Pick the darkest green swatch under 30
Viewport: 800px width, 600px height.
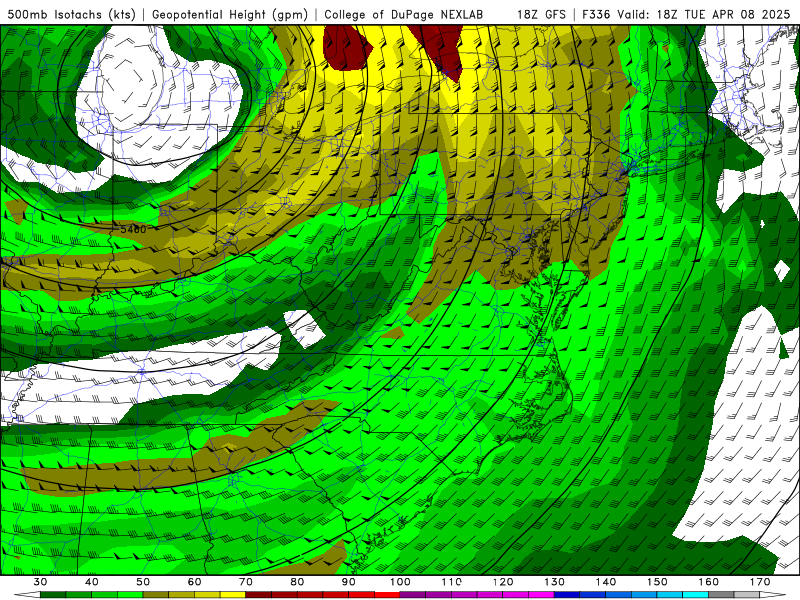[x=53, y=595]
